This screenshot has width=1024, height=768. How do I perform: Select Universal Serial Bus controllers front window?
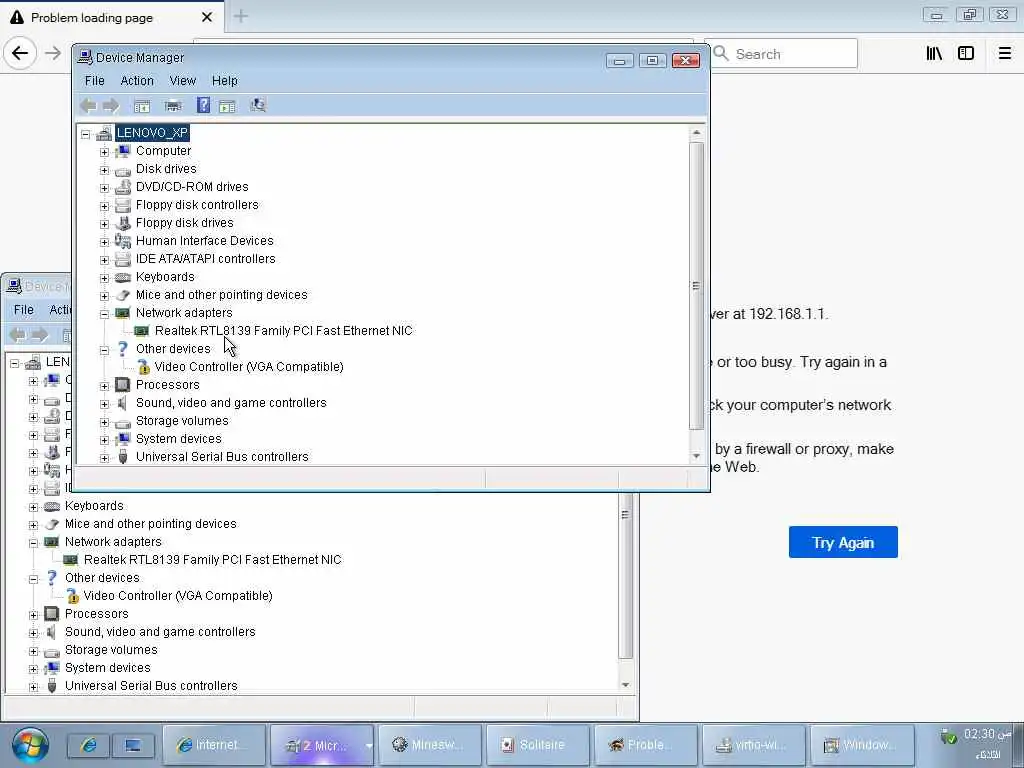point(222,456)
